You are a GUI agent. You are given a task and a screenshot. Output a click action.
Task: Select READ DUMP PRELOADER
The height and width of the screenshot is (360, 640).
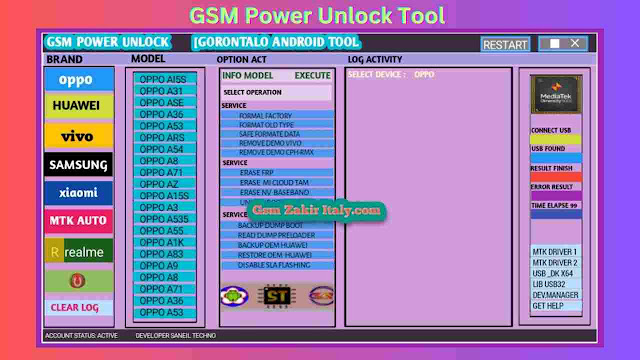click(277, 235)
